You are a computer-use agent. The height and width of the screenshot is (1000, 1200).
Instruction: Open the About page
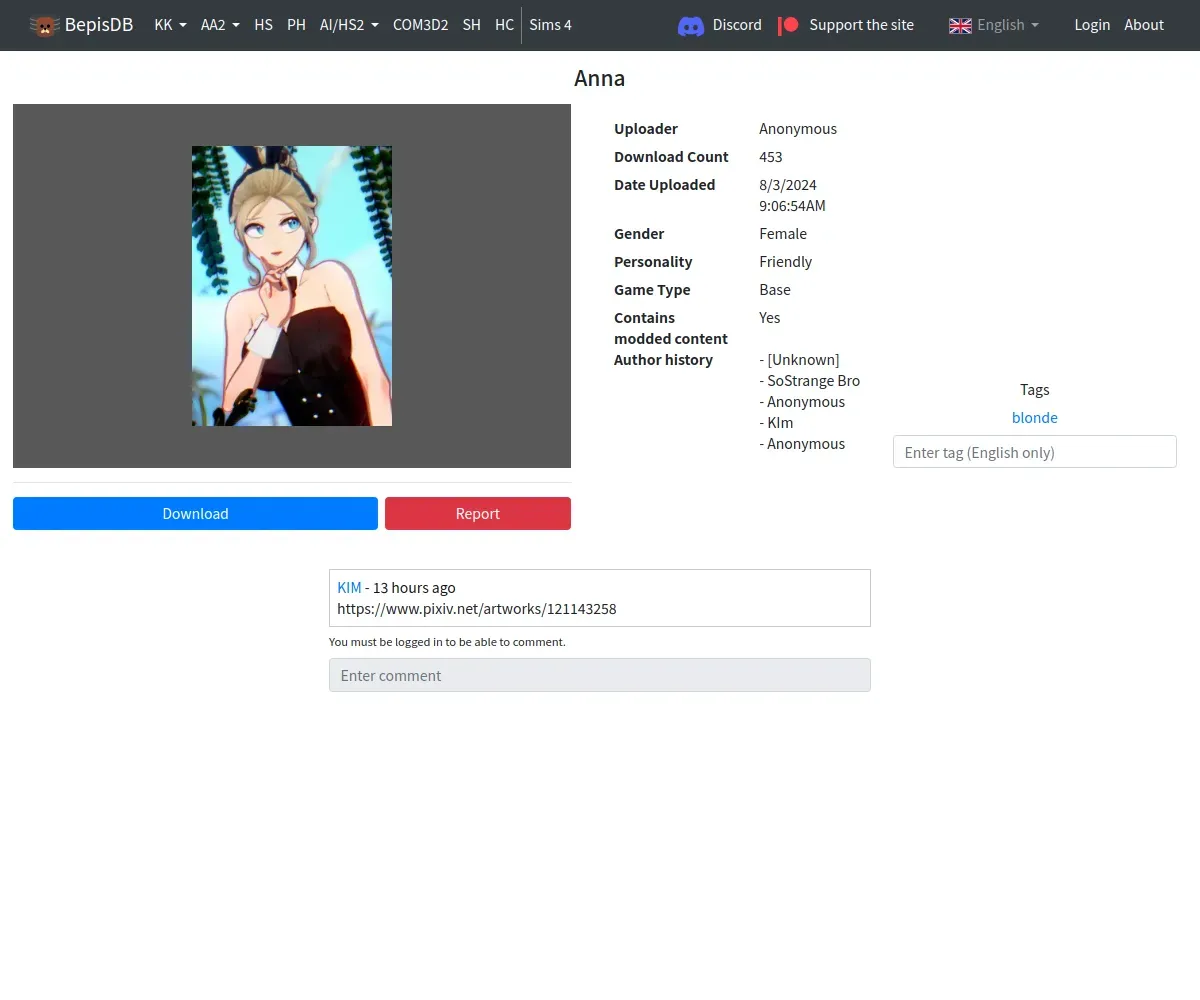(1144, 25)
